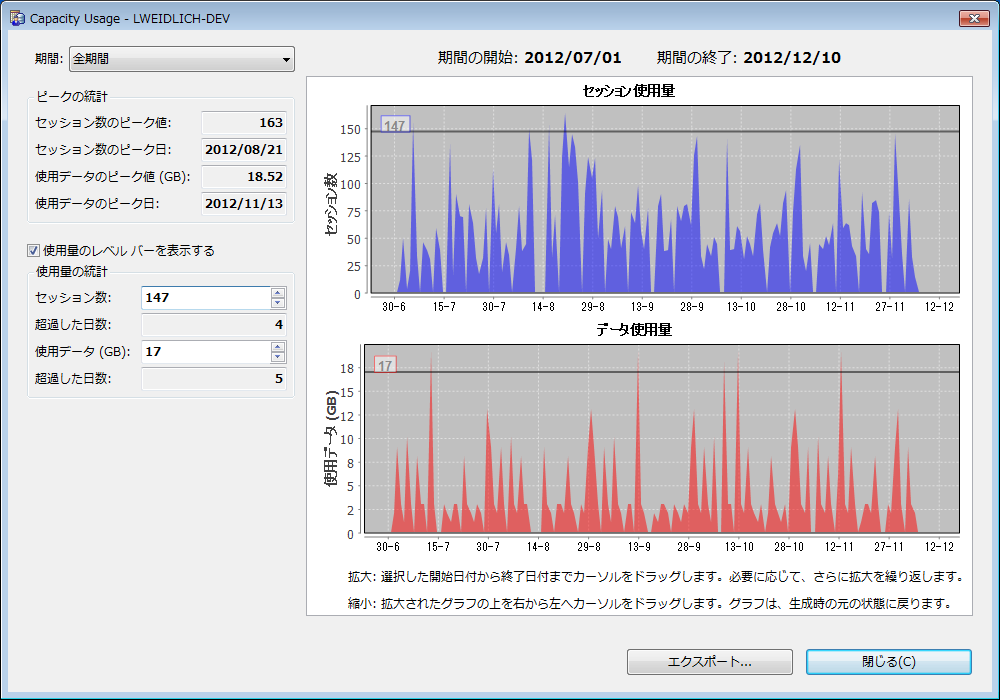Increase セッション数 with the up arrow
The image size is (1000, 700).
tap(278, 293)
